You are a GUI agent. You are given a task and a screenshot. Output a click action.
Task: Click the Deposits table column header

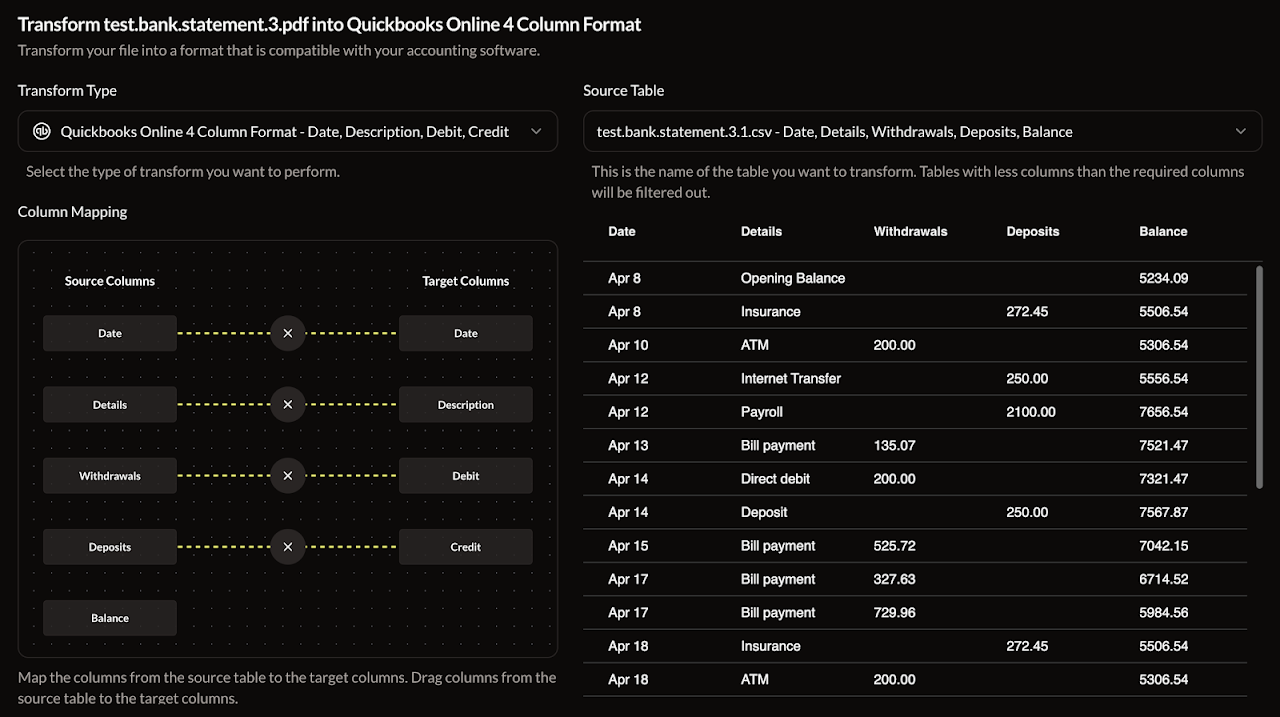tap(1032, 231)
